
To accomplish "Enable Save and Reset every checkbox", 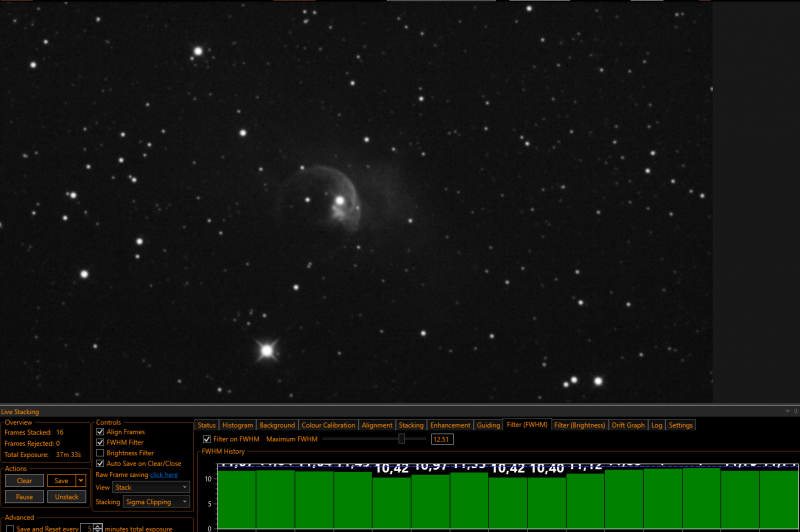I will click(10, 529).
